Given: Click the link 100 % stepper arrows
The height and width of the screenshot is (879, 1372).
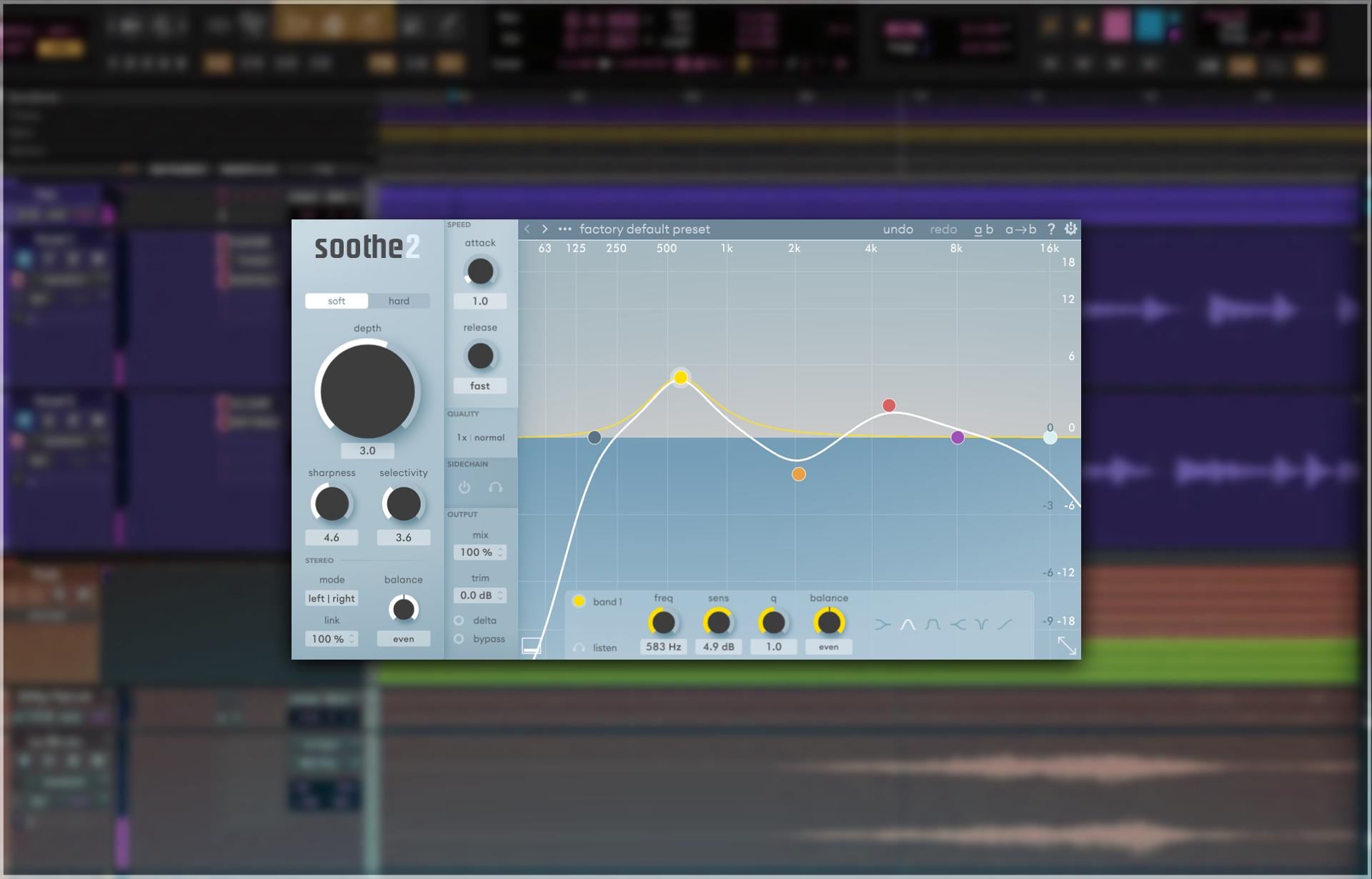Looking at the screenshot, I should pyautogui.click(x=352, y=639).
